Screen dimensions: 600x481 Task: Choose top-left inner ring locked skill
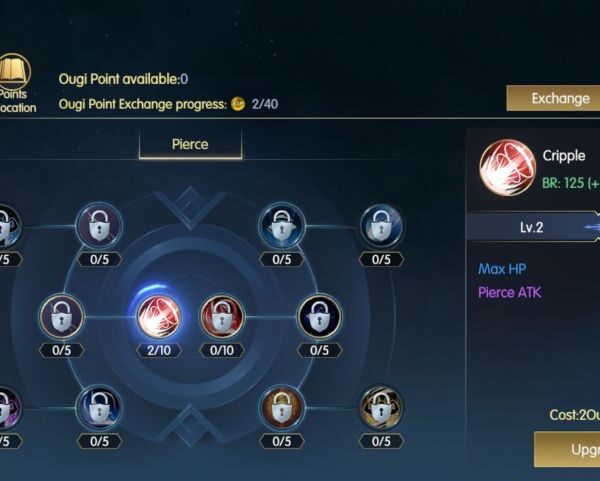pos(99,226)
